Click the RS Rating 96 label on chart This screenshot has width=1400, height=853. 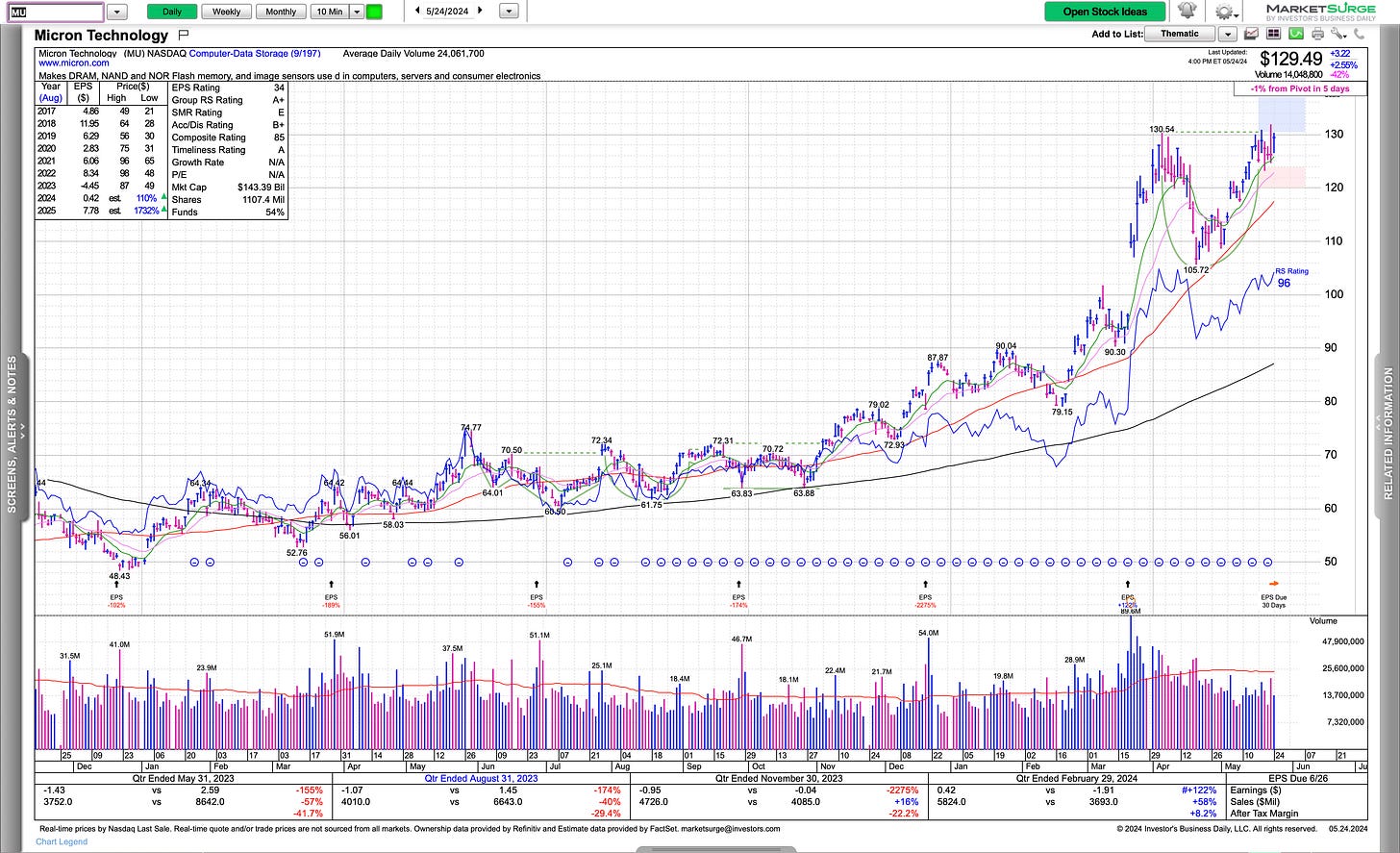(x=1291, y=278)
